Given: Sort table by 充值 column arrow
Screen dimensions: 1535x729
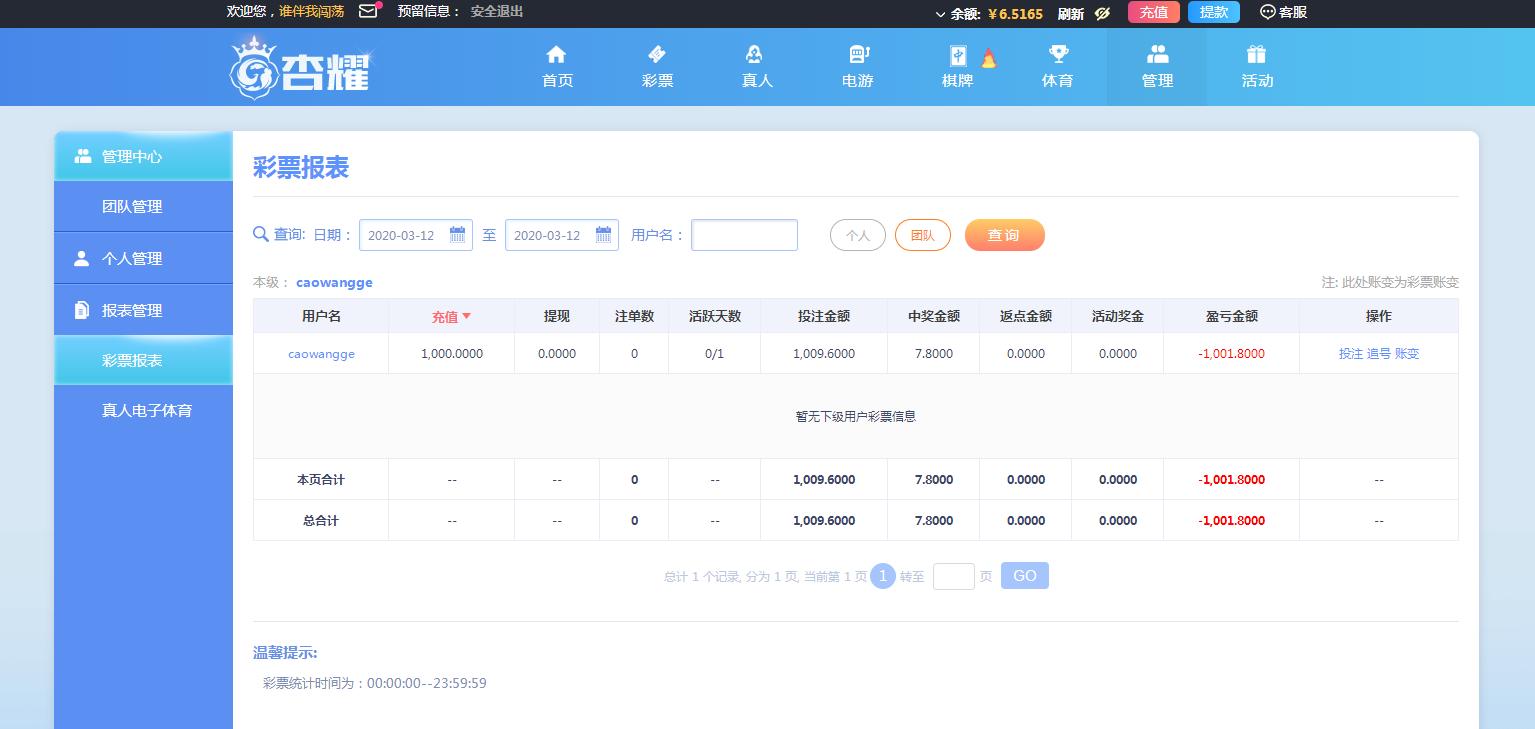Looking at the screenshot, I should tap(466, 316).
